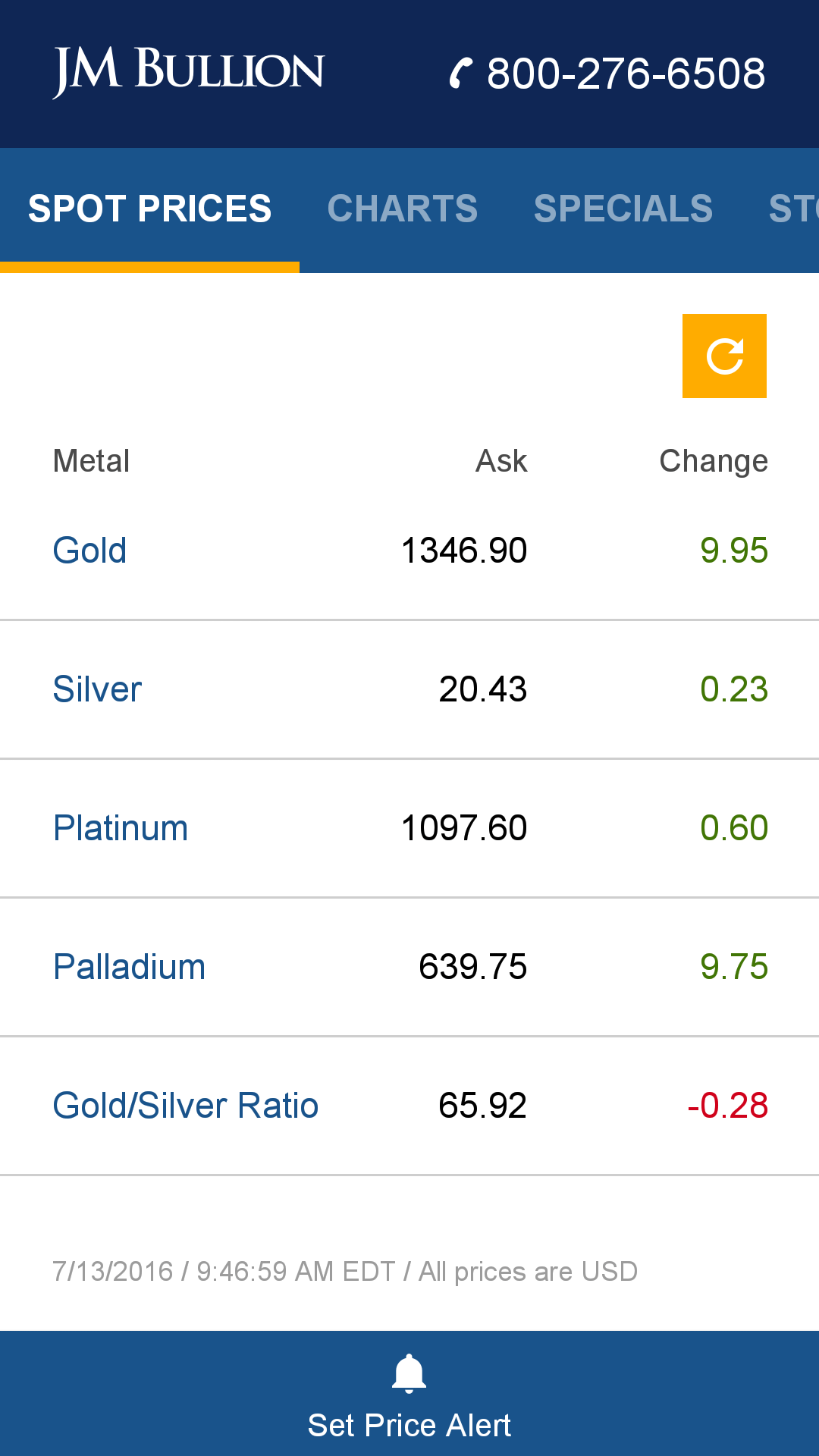
Task: Tap the Gold ask price 1346.90
Action: pos(463,550)
